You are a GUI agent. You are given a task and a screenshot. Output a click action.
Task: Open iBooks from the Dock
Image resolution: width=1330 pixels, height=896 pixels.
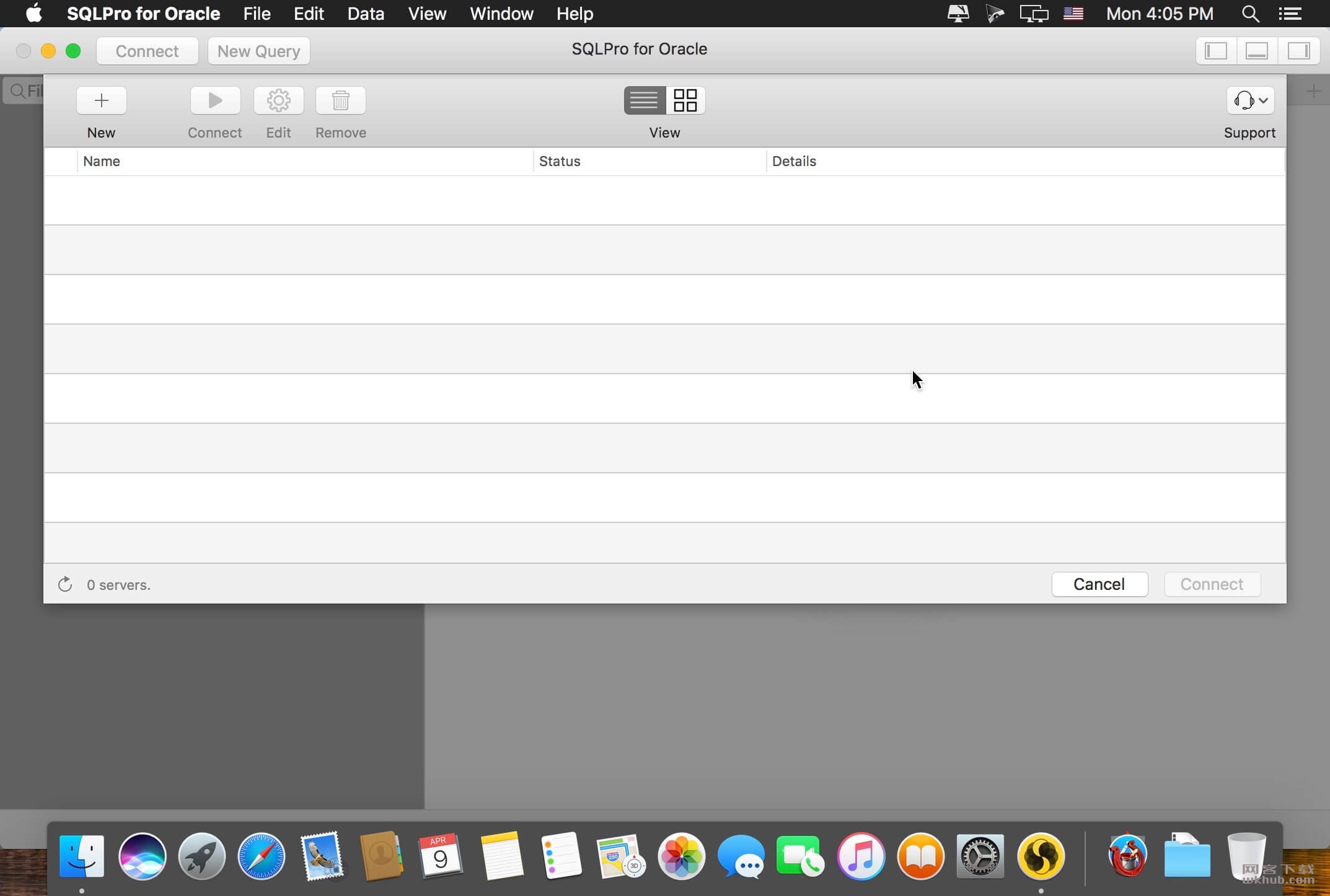(921, 856)
